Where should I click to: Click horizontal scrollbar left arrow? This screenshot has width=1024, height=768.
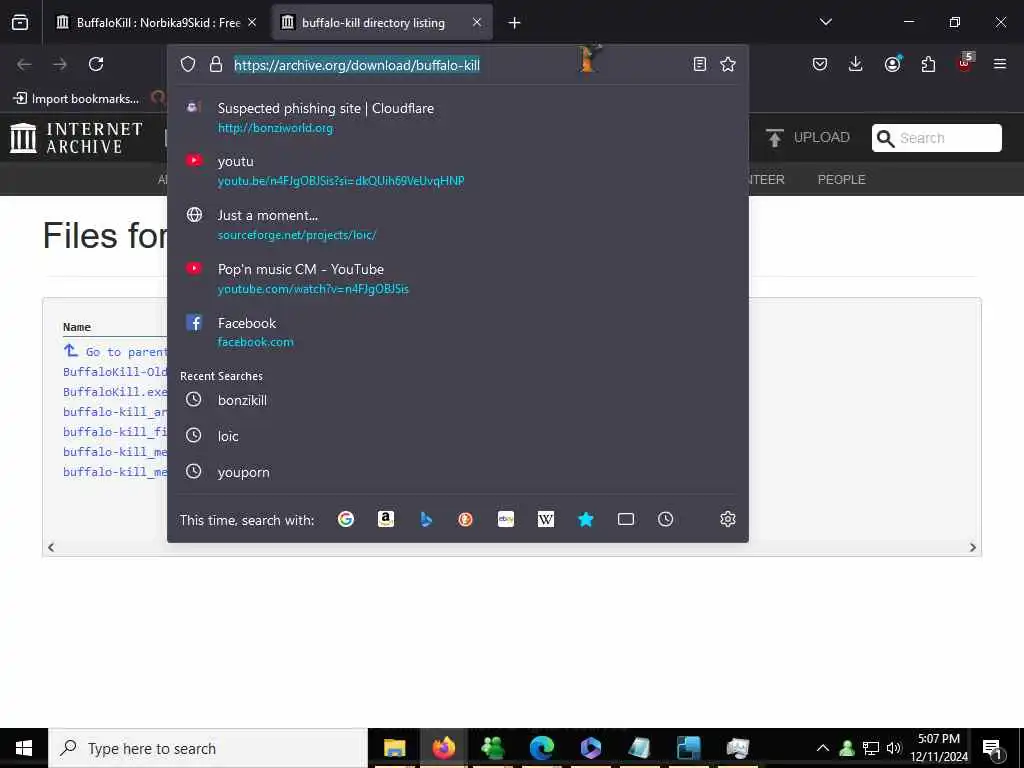tap(51, 547)
